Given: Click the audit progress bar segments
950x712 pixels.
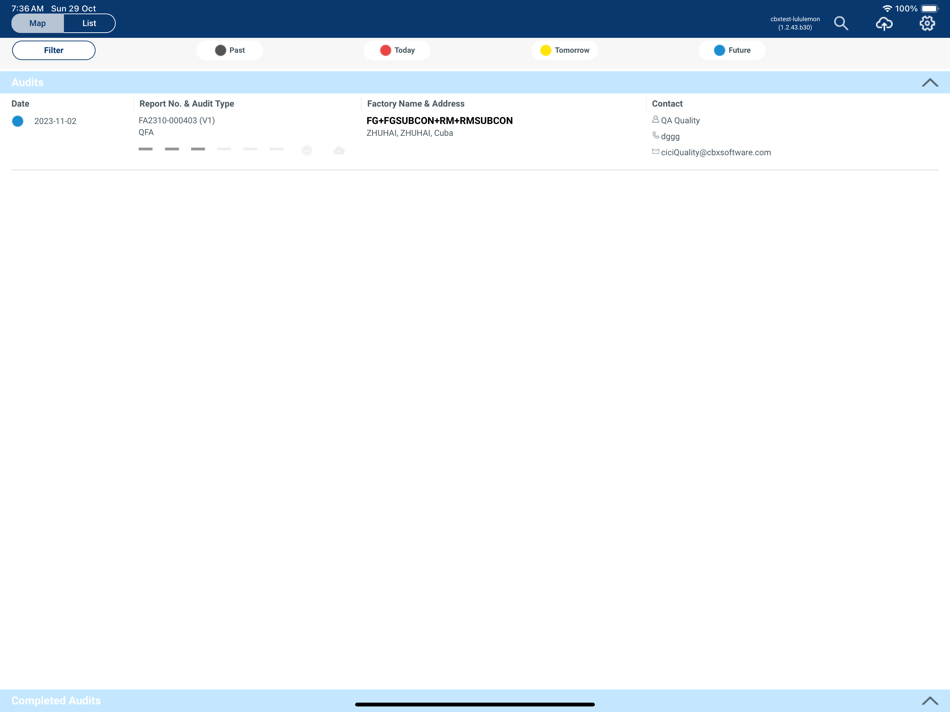Looking at the screenshot, I should click(x=210, y=148).
